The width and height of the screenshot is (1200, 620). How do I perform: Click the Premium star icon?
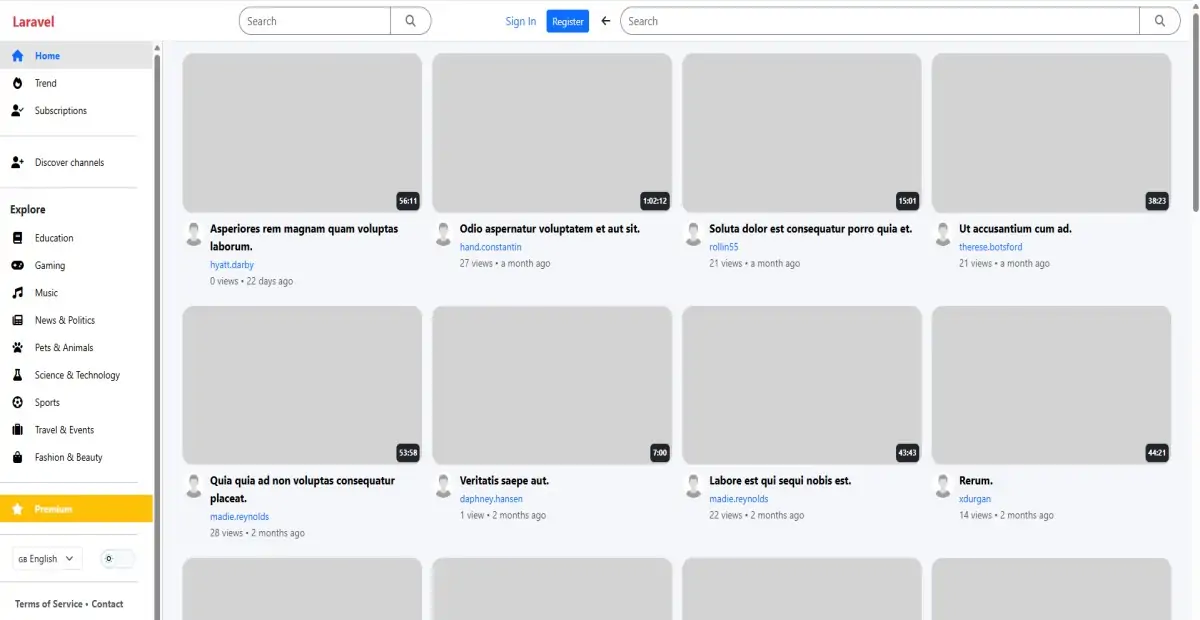[x=17, y=509]
